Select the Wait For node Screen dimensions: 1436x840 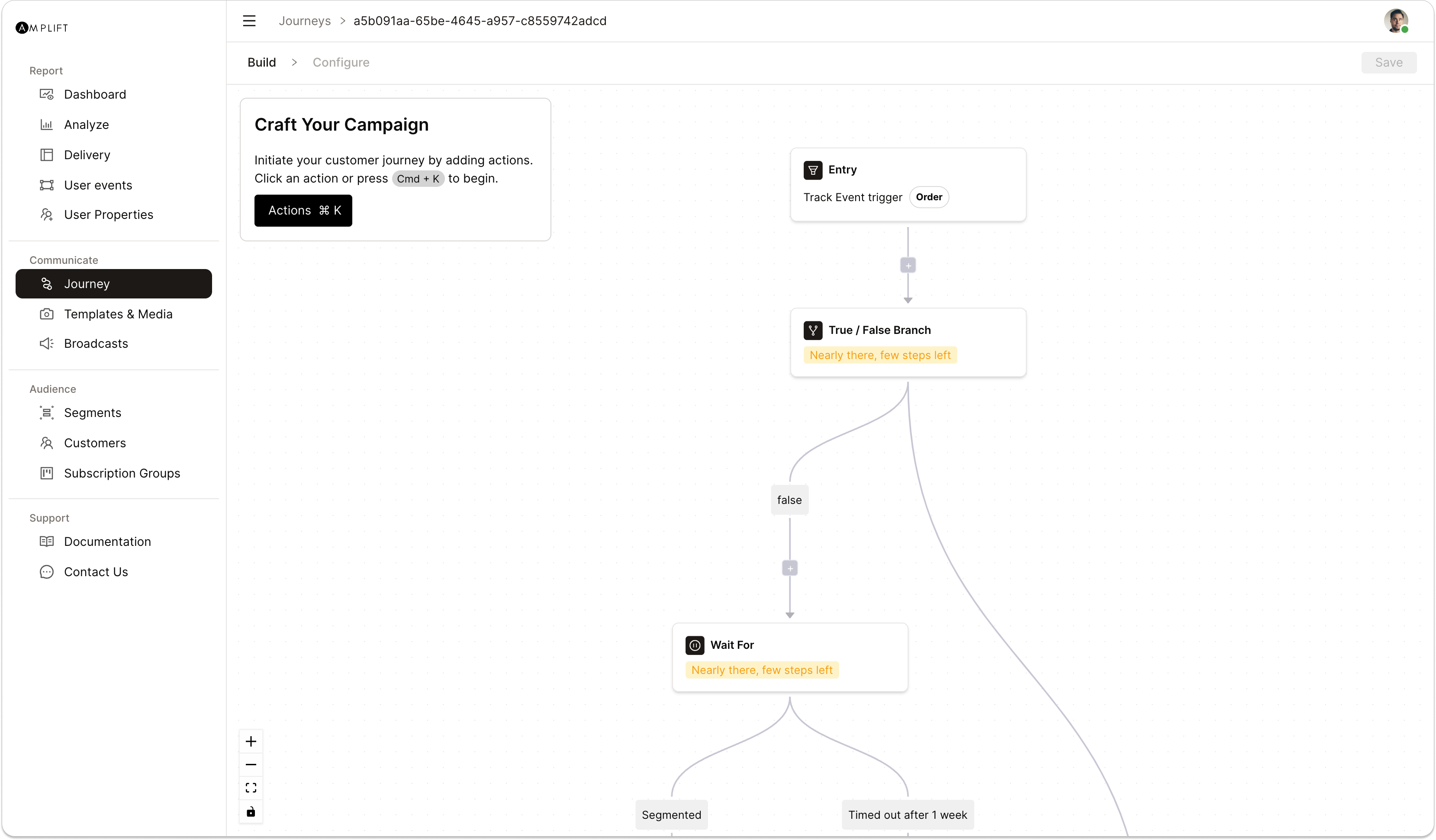(x=790, y=657)
